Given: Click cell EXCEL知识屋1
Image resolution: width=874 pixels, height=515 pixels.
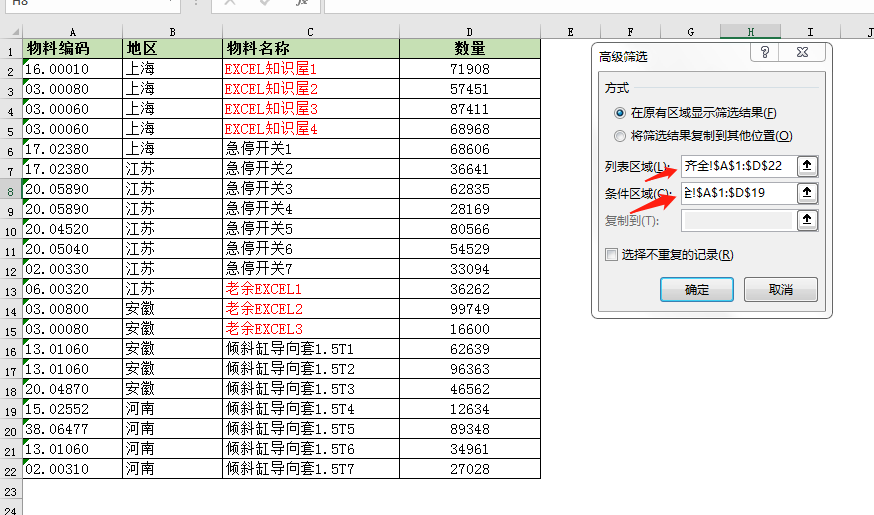Looking at the screenshot, I should coord(310,69).
